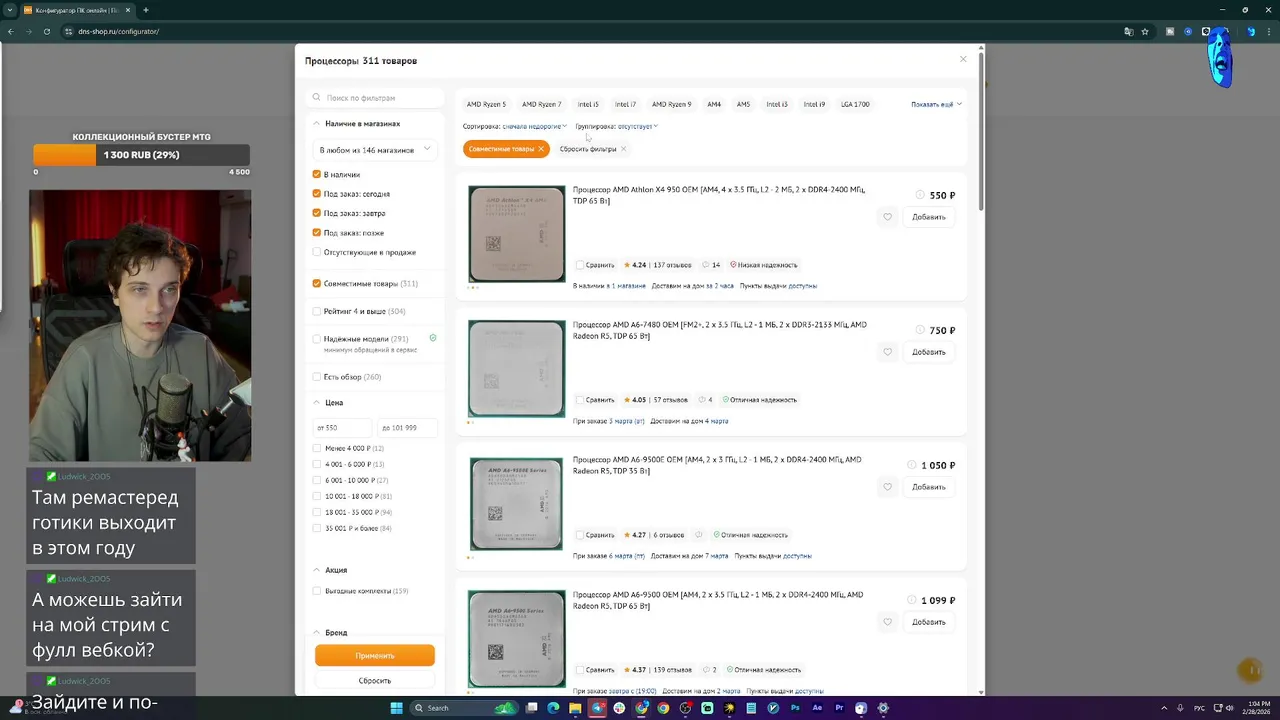Enable 'Надёжные модели' filter checkbox
Image resolution: width=1280 pixels, height=720 pixels.
pos(317,339)
